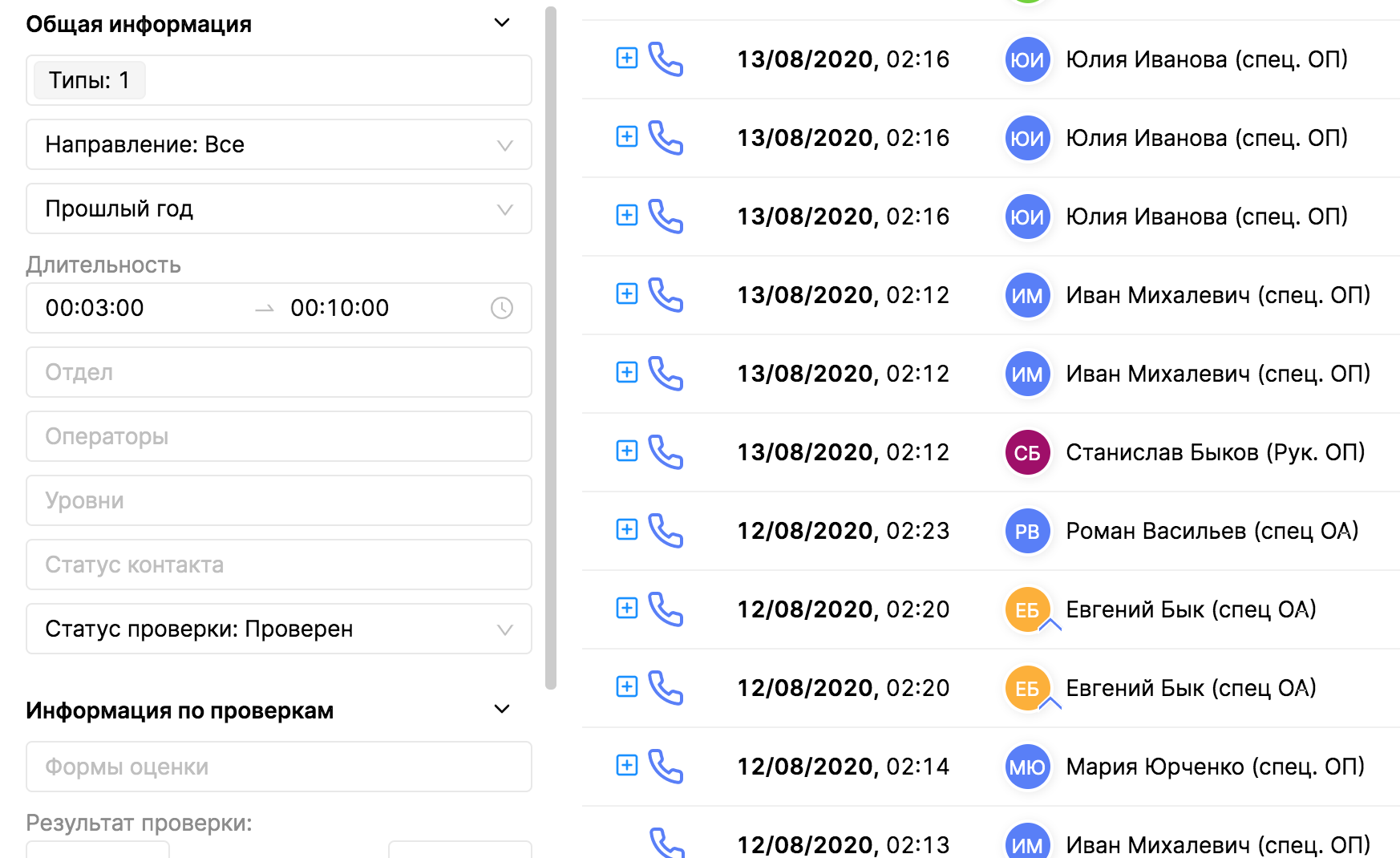The height and width of the screenshot is (858, 1400).
Task: Click the phone icon for Станислав Быков call
Action: point(666,451)
